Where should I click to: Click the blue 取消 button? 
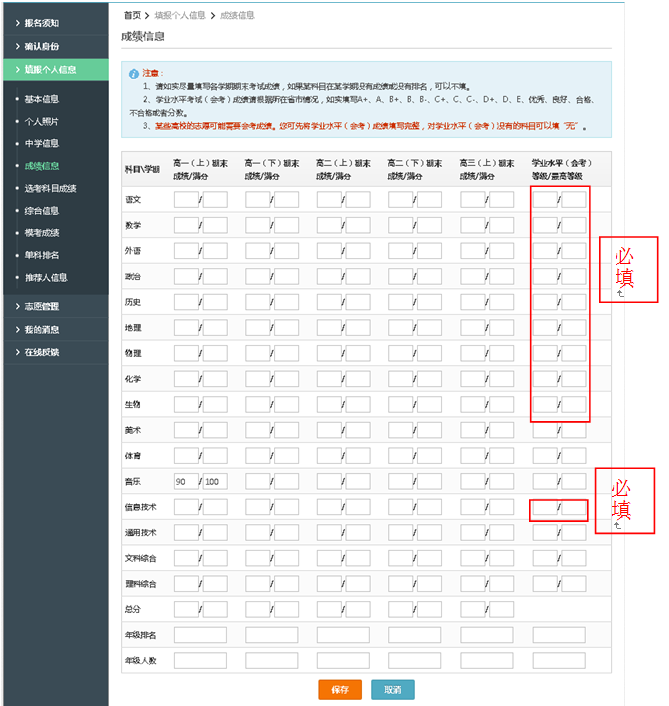coord(392,690)
